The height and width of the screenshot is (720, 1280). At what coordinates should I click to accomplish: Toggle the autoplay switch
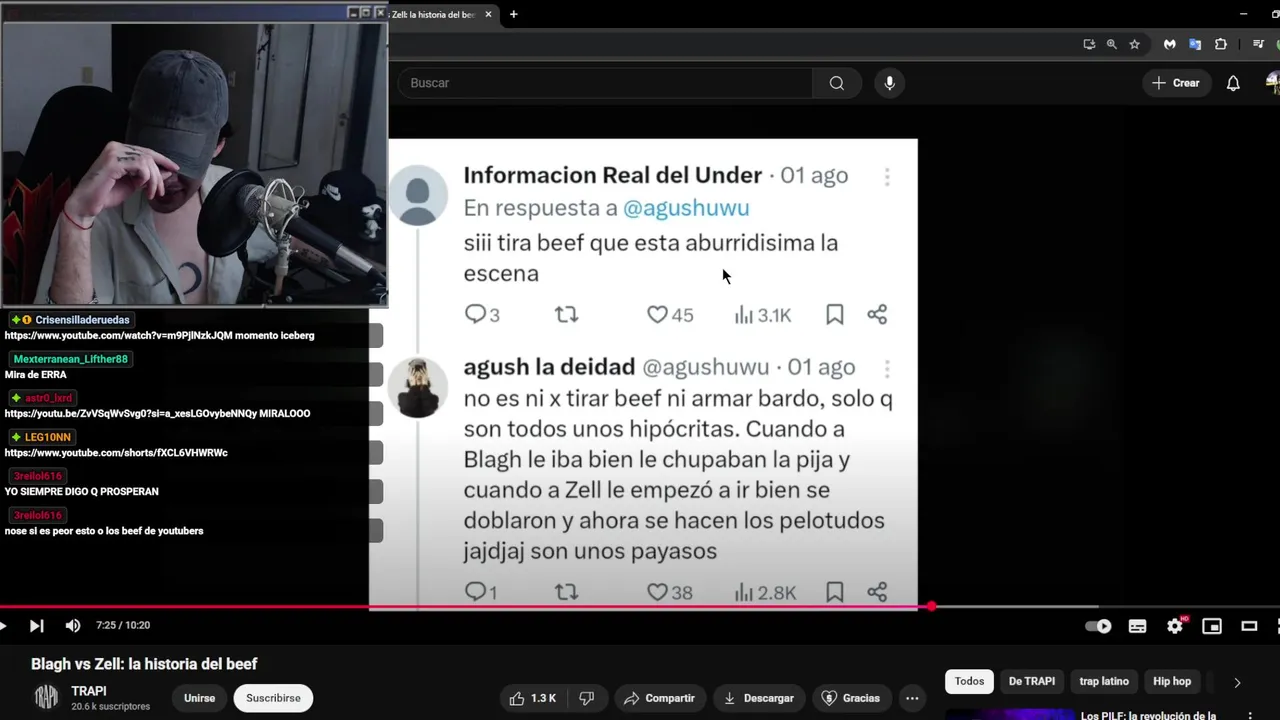click(x=1098, y=626)
